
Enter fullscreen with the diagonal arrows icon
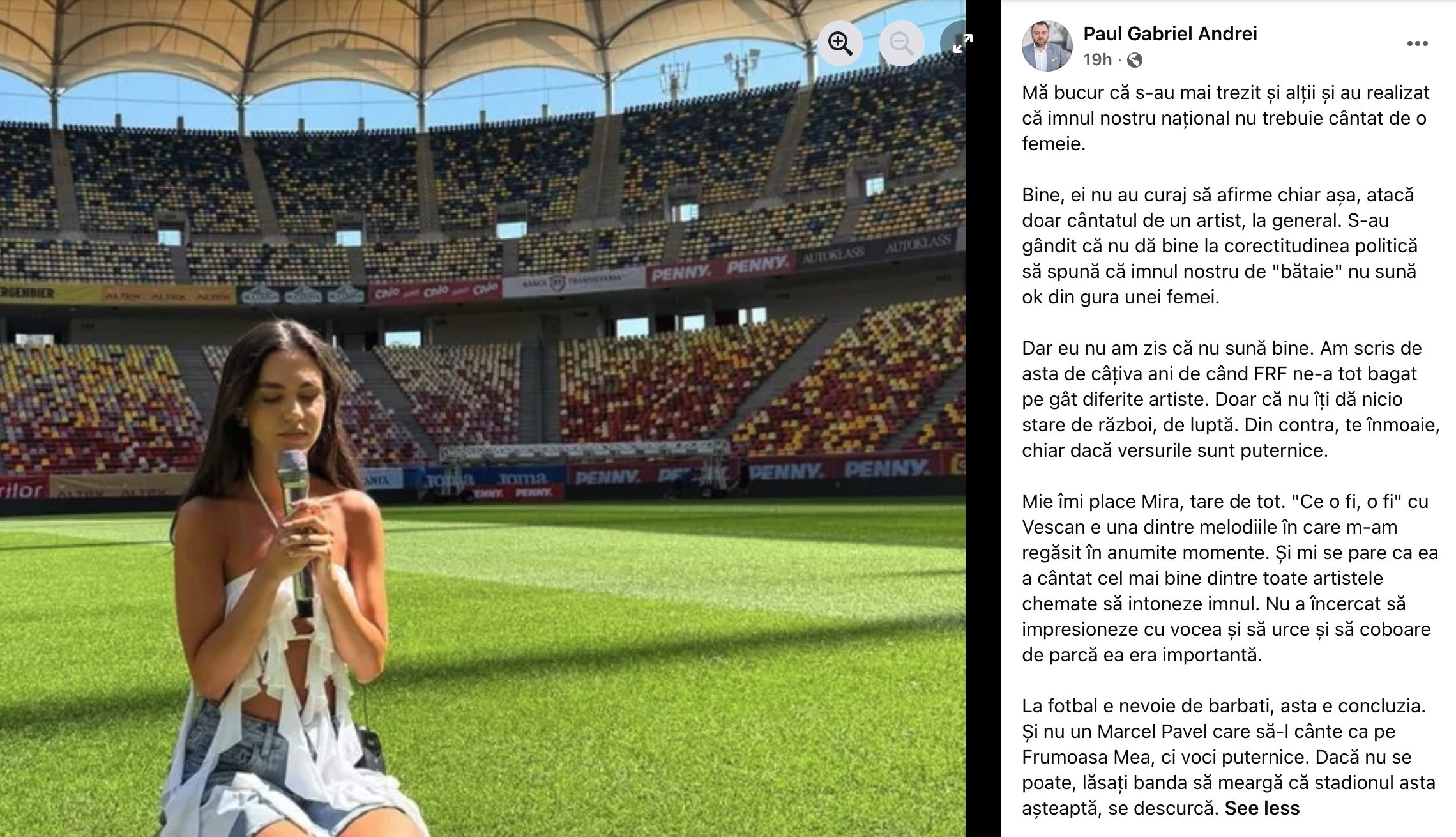tap(955, 43)
